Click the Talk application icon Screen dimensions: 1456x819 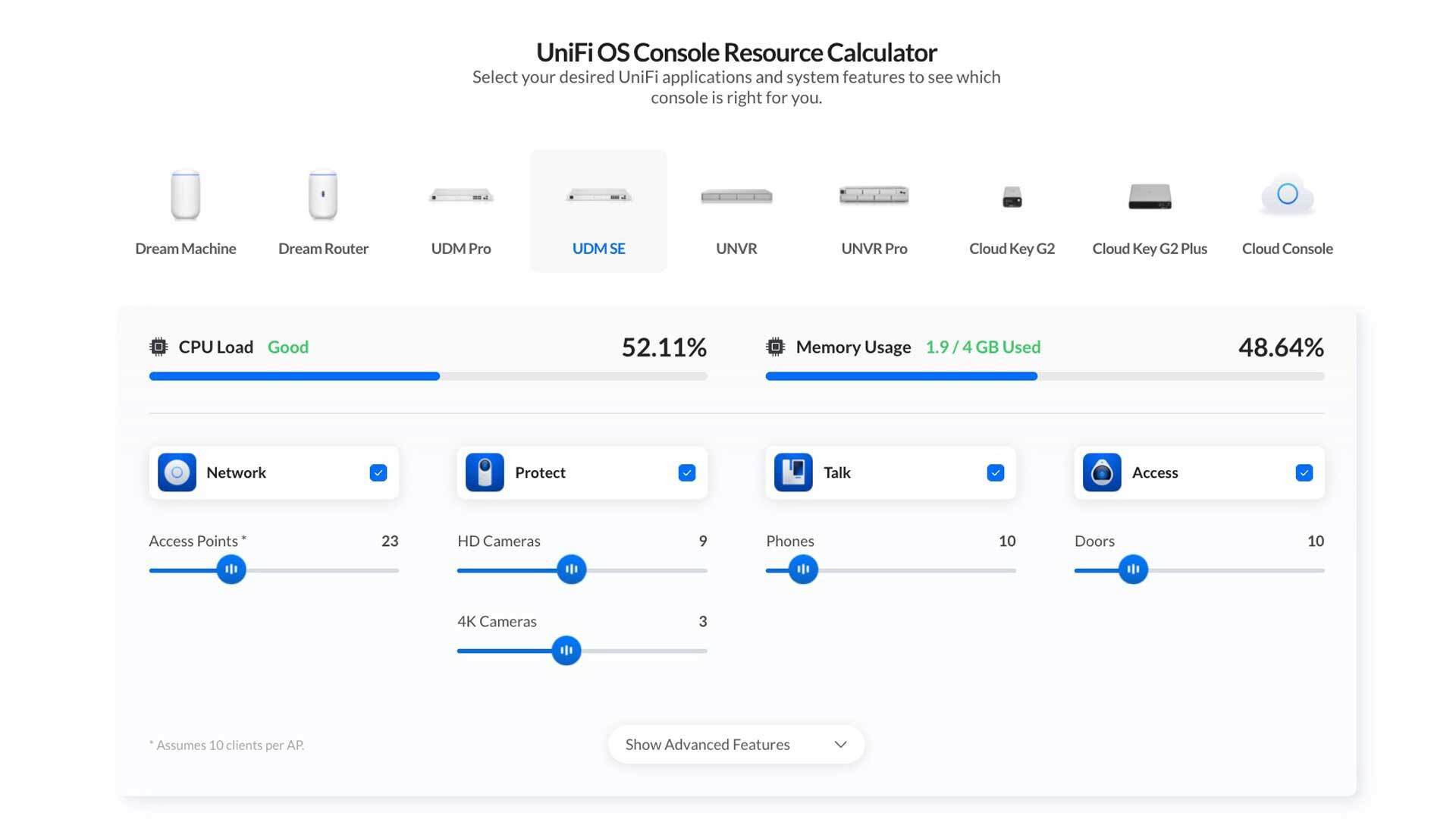click(x=794, y=472)
